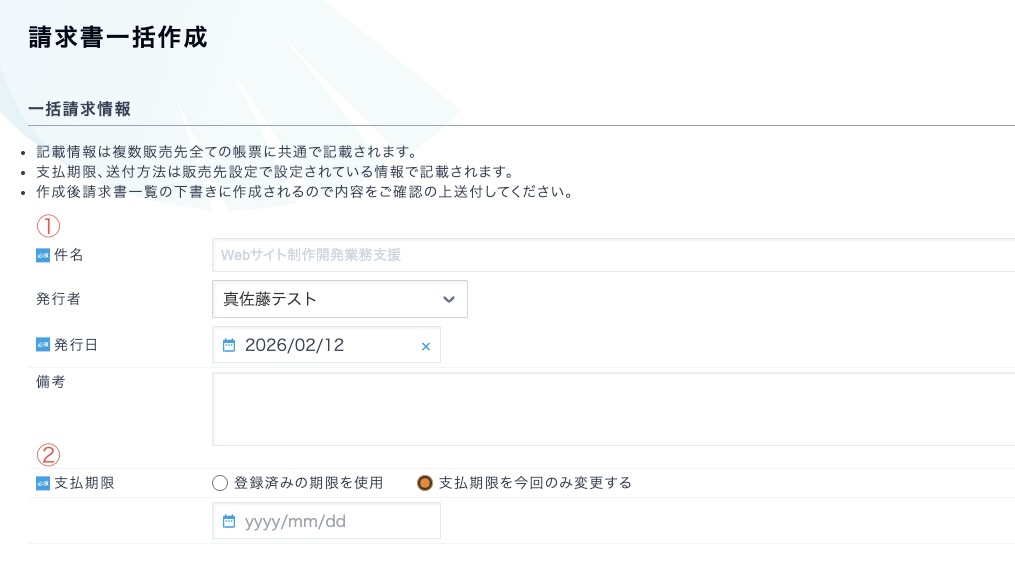This screenshot has height=571, width=1015.
Task: Click the 2026/02/12 date value
Action: (294, 345)
